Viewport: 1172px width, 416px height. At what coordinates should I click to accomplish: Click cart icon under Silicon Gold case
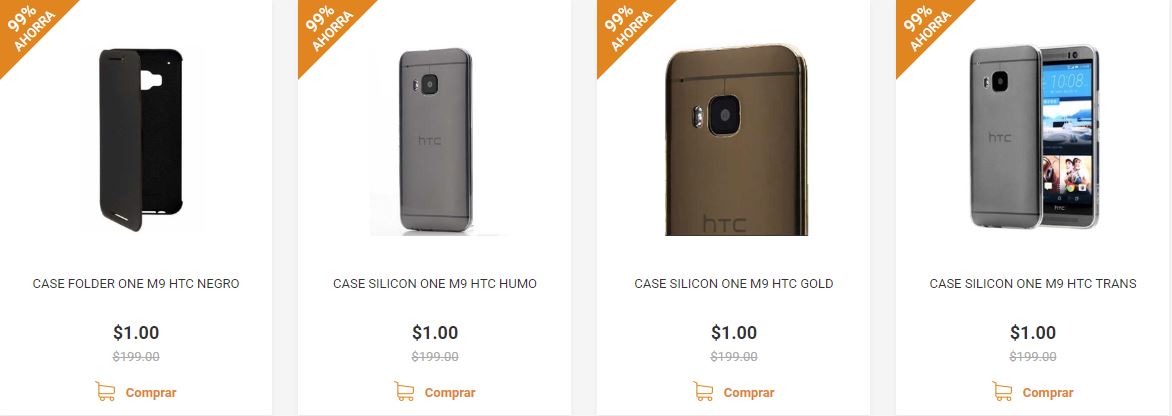pyautogui.click(x=703, y=391)
